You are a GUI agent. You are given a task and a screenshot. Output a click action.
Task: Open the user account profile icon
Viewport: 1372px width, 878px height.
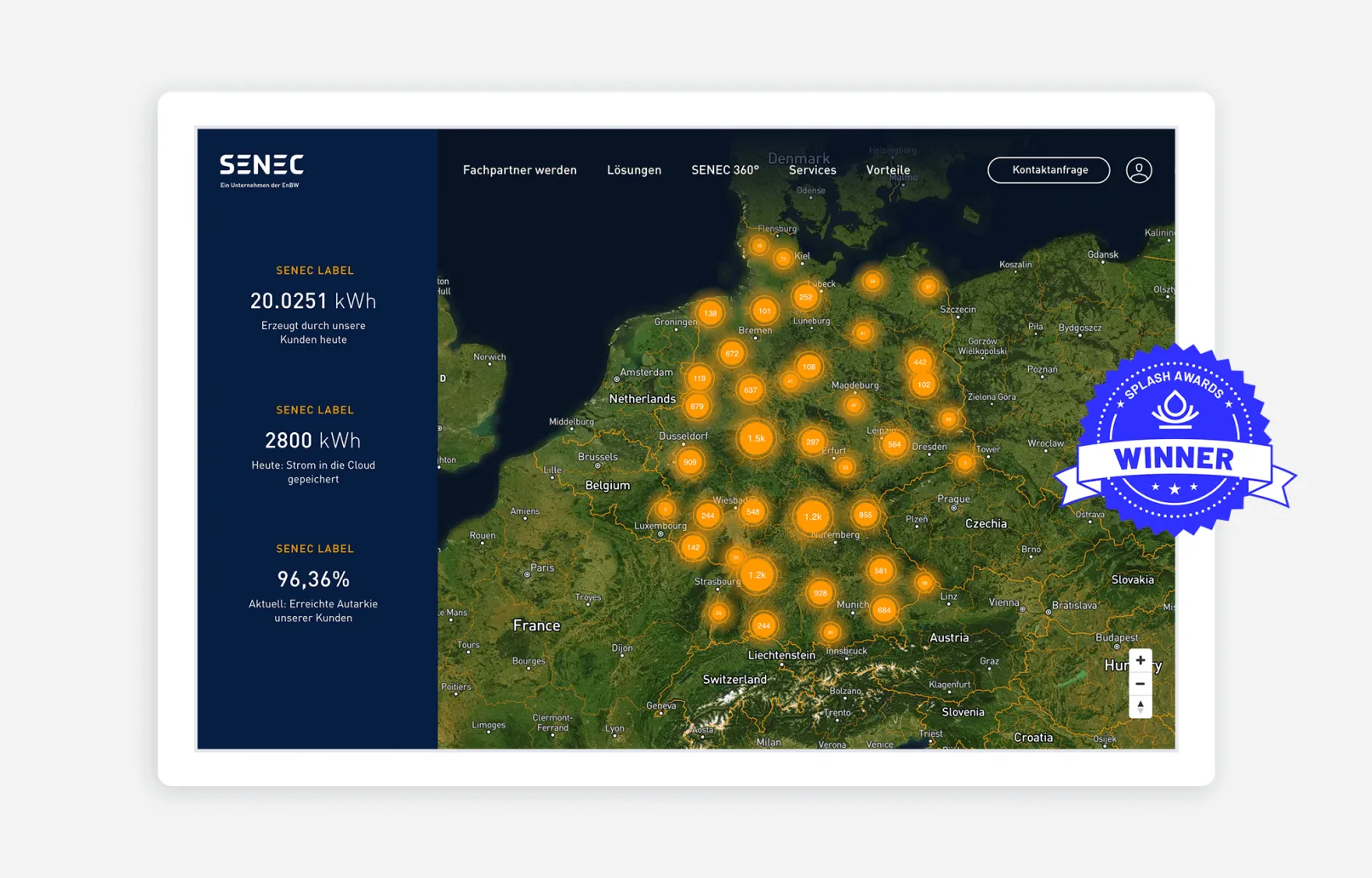click(x=1139, y=170)
